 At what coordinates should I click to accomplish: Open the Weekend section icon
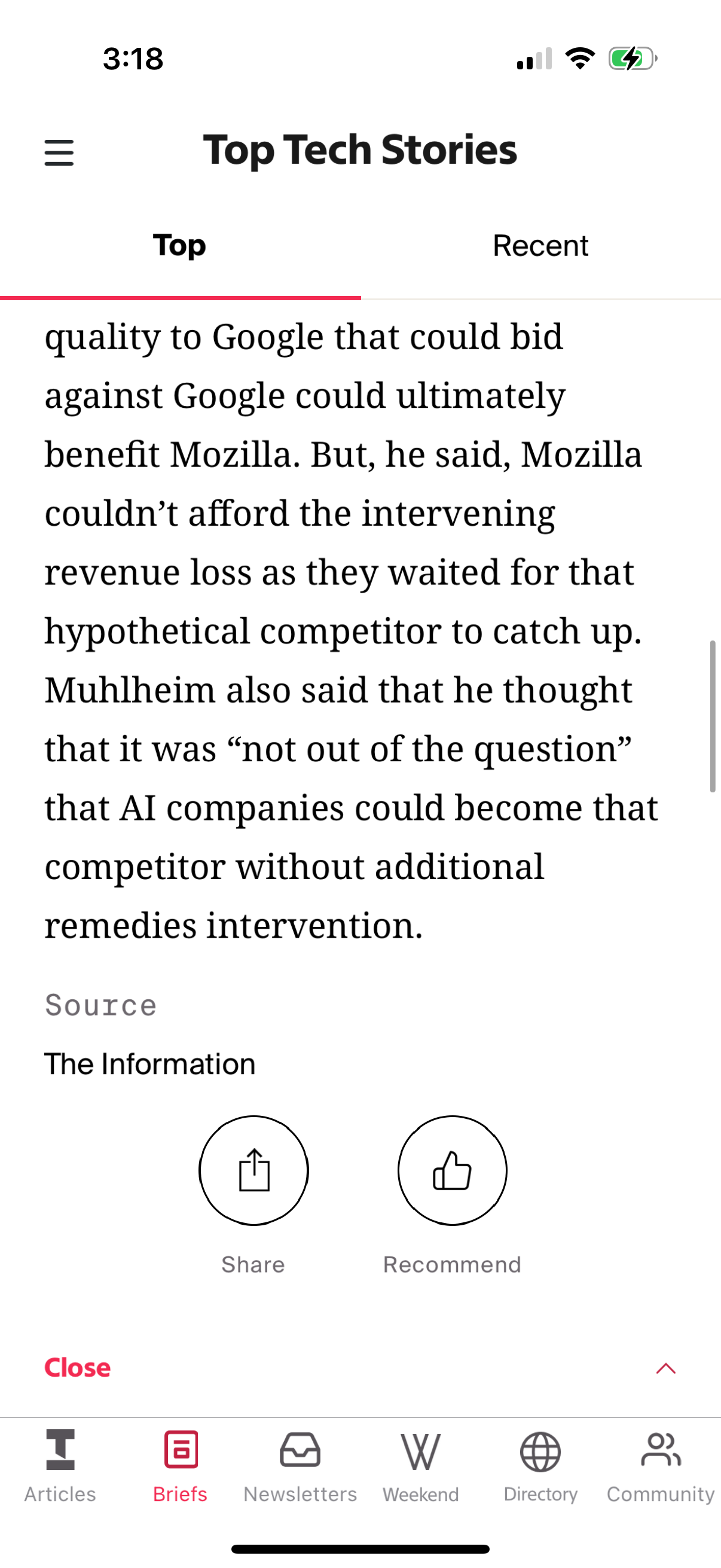pyautogui.click(x=420, y=1451)
